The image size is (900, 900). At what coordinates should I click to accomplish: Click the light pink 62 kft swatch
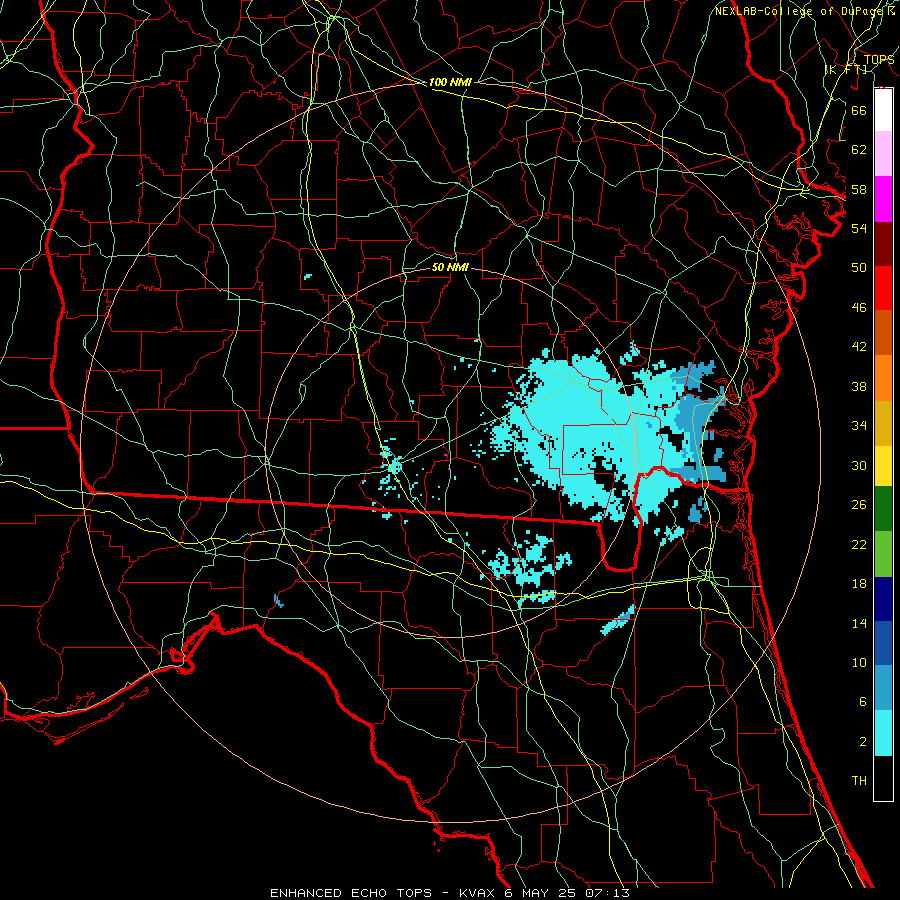pyautogui.click(x=883, y=154)
